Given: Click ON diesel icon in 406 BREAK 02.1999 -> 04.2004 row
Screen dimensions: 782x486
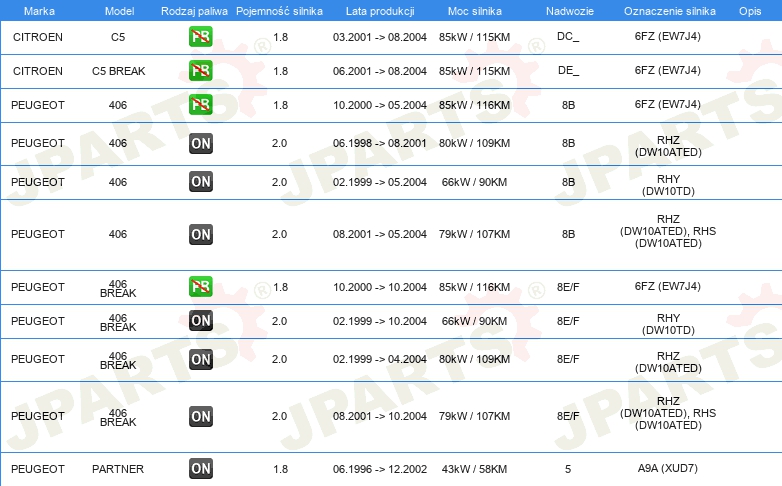Looking at the screenshot, I should (x=201, y=359).
